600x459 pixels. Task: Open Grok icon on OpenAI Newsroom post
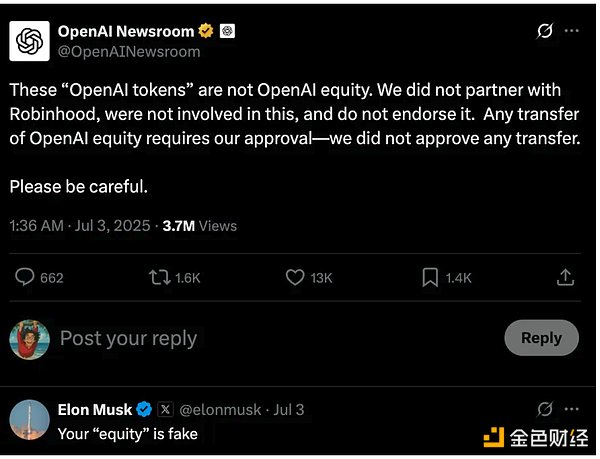click(x=545, y=32)
